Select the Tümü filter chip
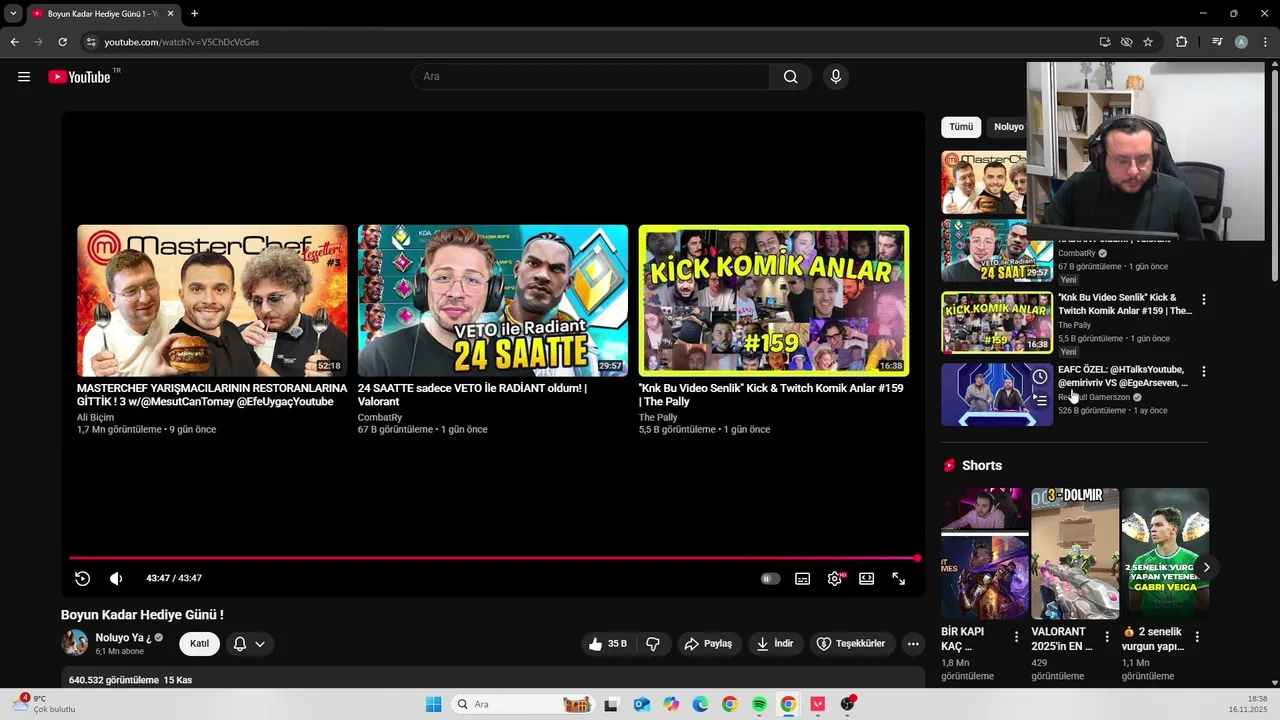This screenshot has width=1280, height=720. point(961,127)
